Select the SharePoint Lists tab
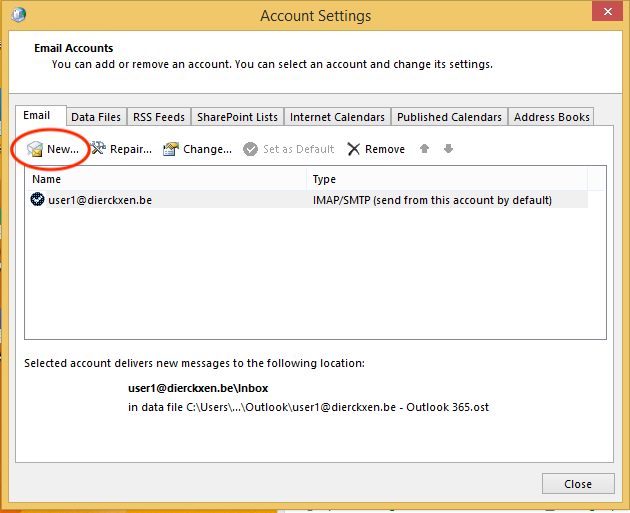Image resolution: width=630 pixels, height=513 pixels. coord(237,117)
